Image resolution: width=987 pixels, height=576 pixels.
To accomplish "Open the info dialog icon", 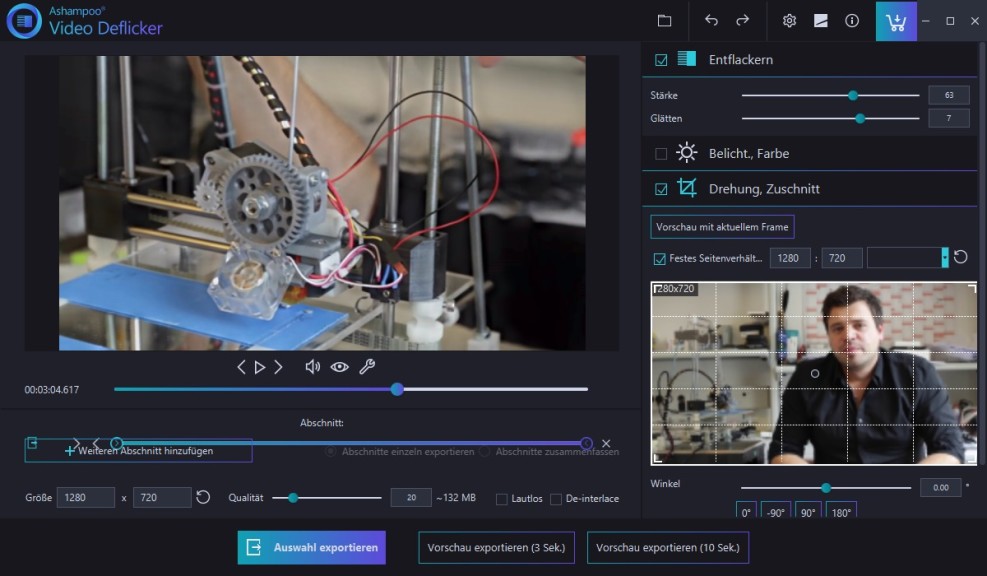I will click(852, 20).
